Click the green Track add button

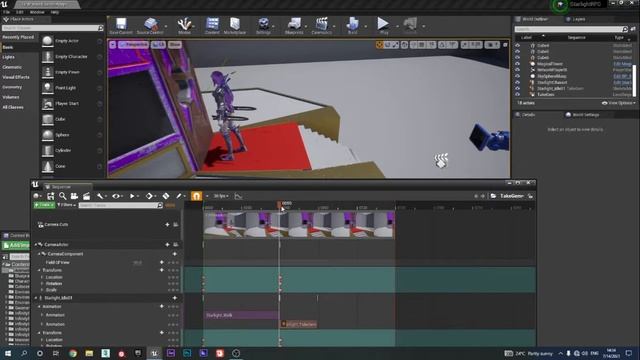[x=44, y=205]
